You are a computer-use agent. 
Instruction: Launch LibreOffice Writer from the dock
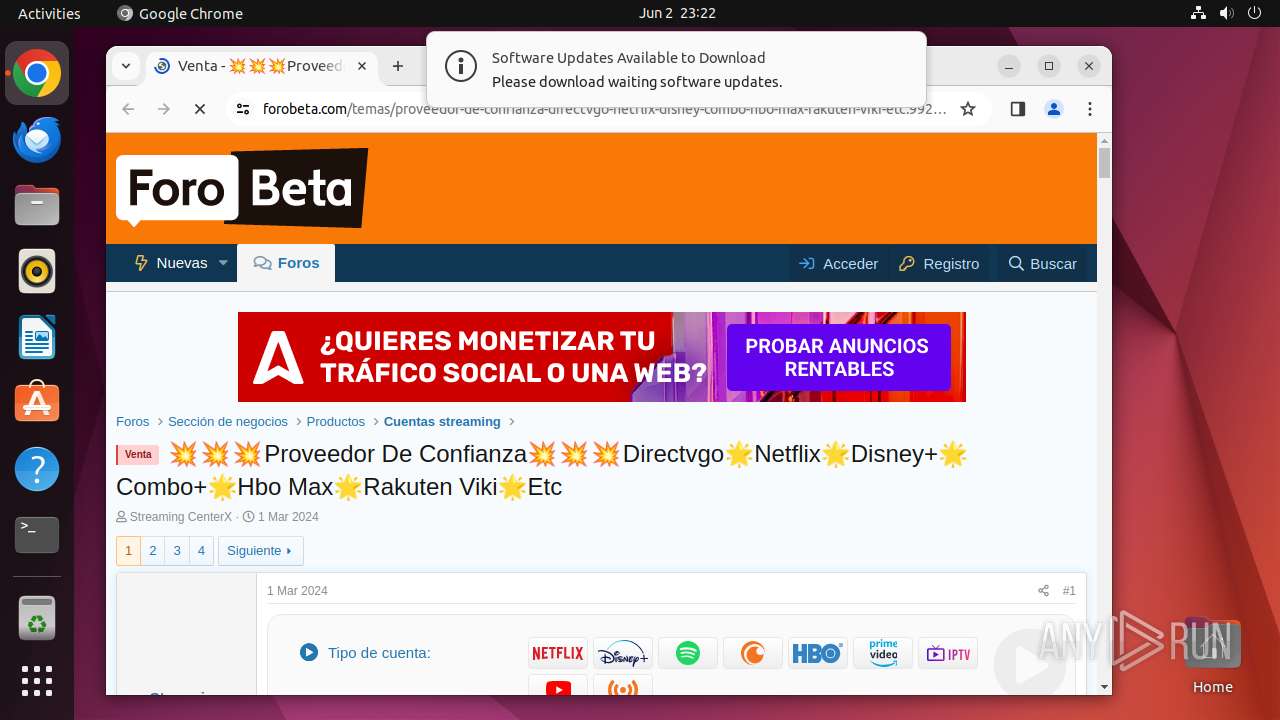[x=37, y=337]
